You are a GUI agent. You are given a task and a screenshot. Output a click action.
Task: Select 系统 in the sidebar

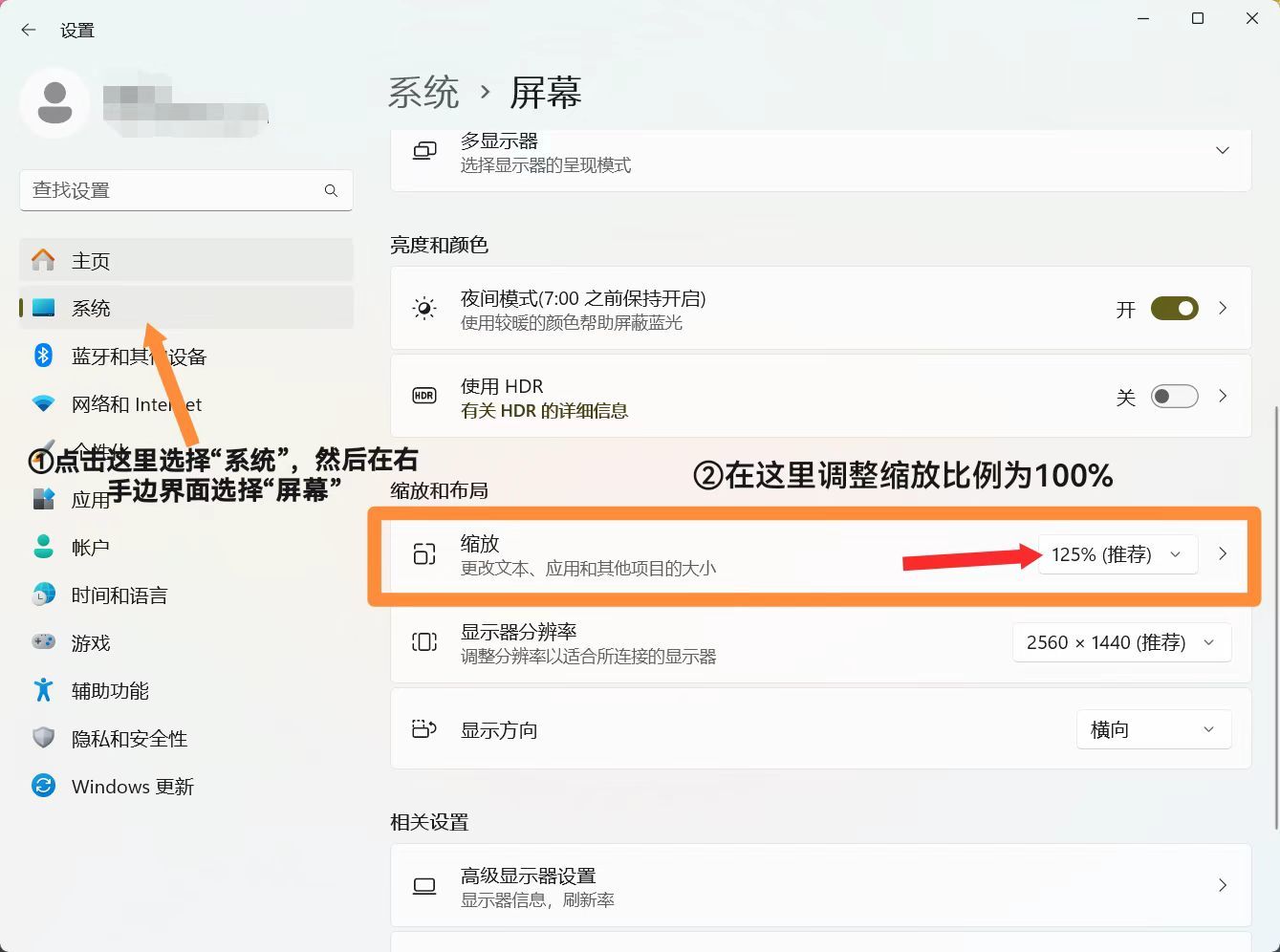click(x=186, y=308)
